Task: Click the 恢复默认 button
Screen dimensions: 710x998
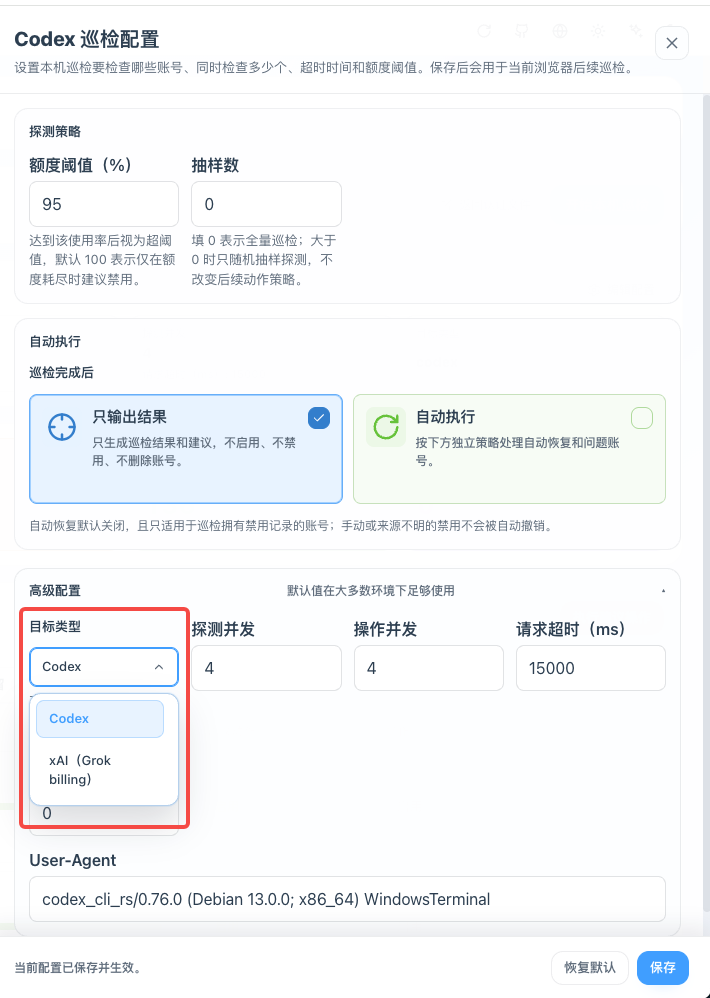Action: tap(590, 967)
